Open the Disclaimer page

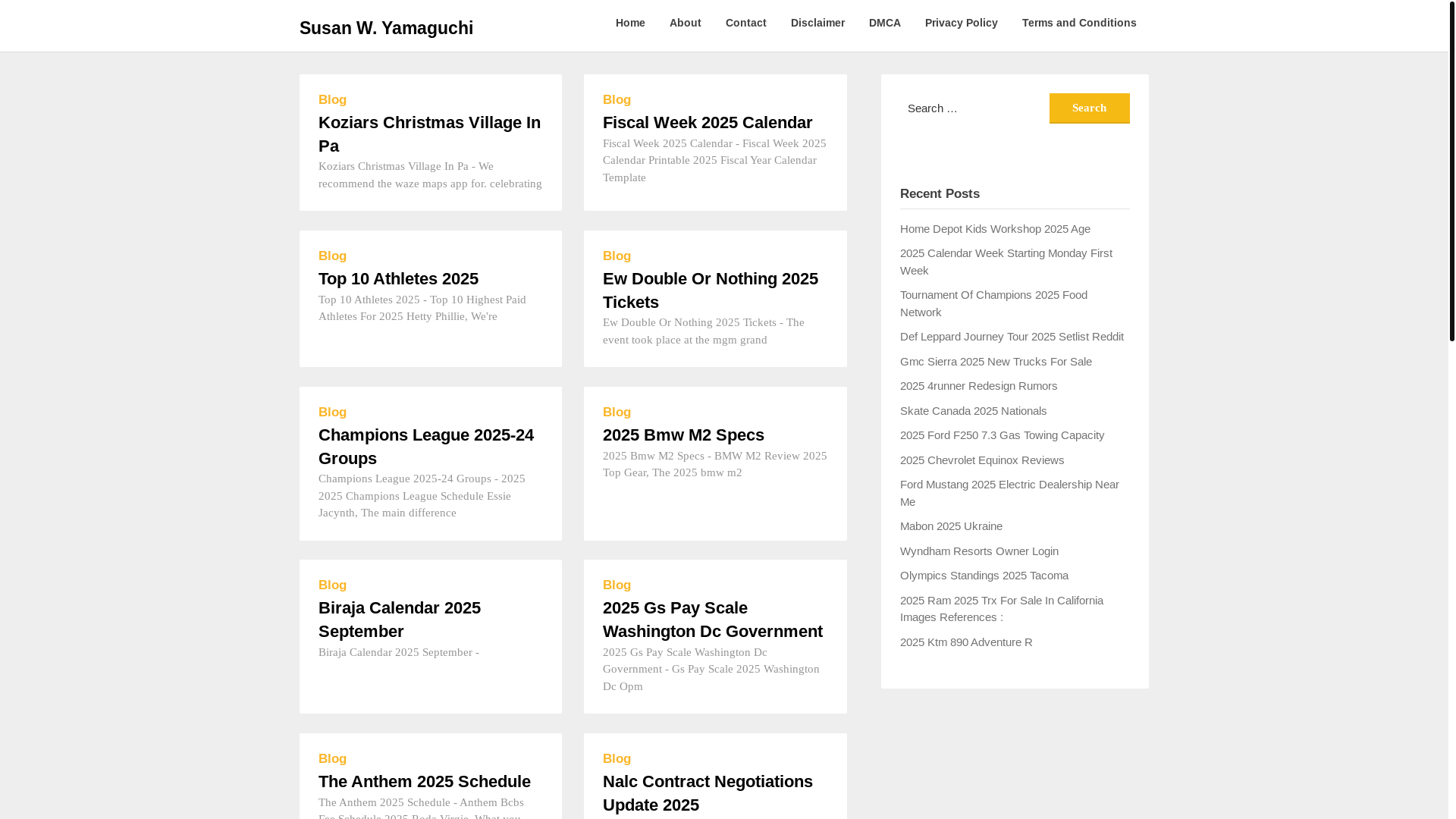[x=817, y=23]
